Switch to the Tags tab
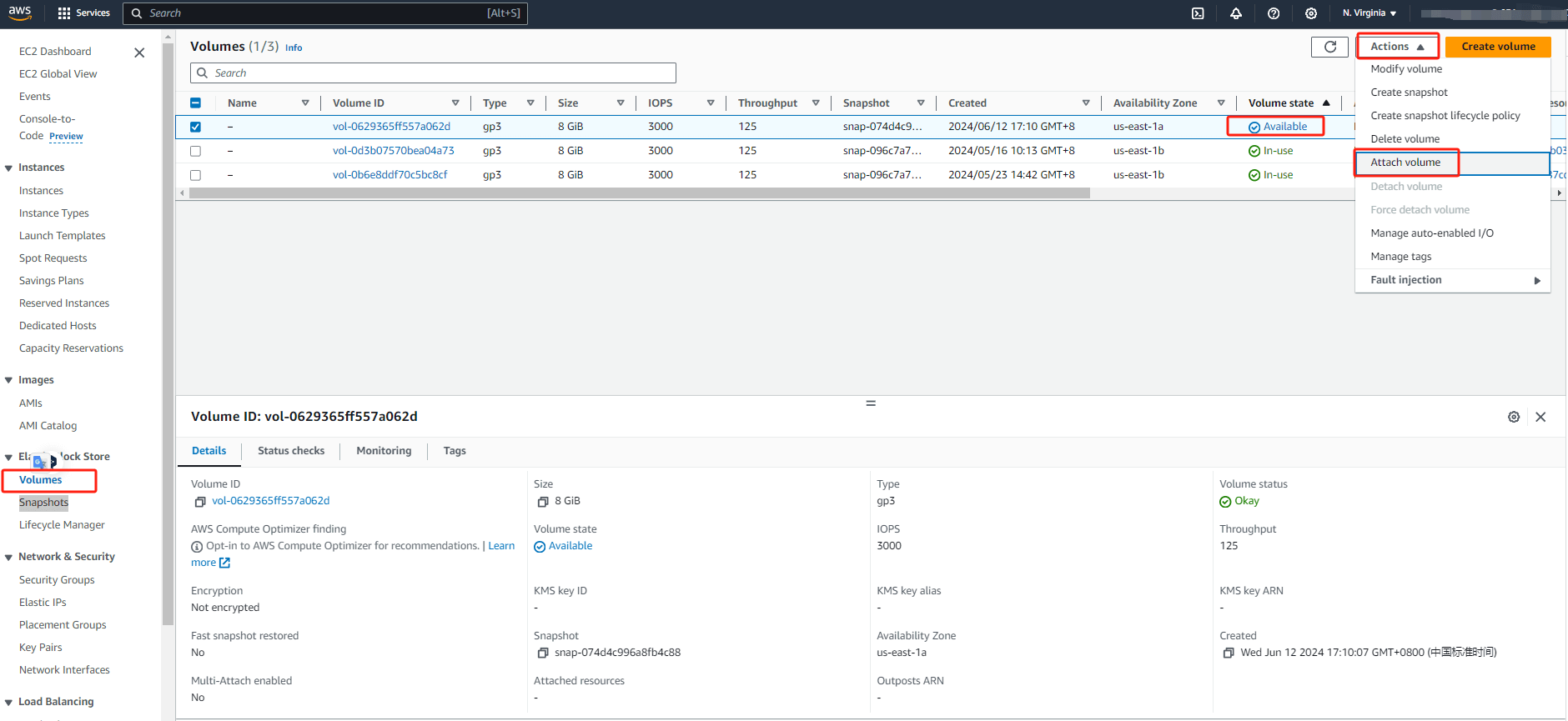Screen dimensions: 1568x721 point(455,451)
